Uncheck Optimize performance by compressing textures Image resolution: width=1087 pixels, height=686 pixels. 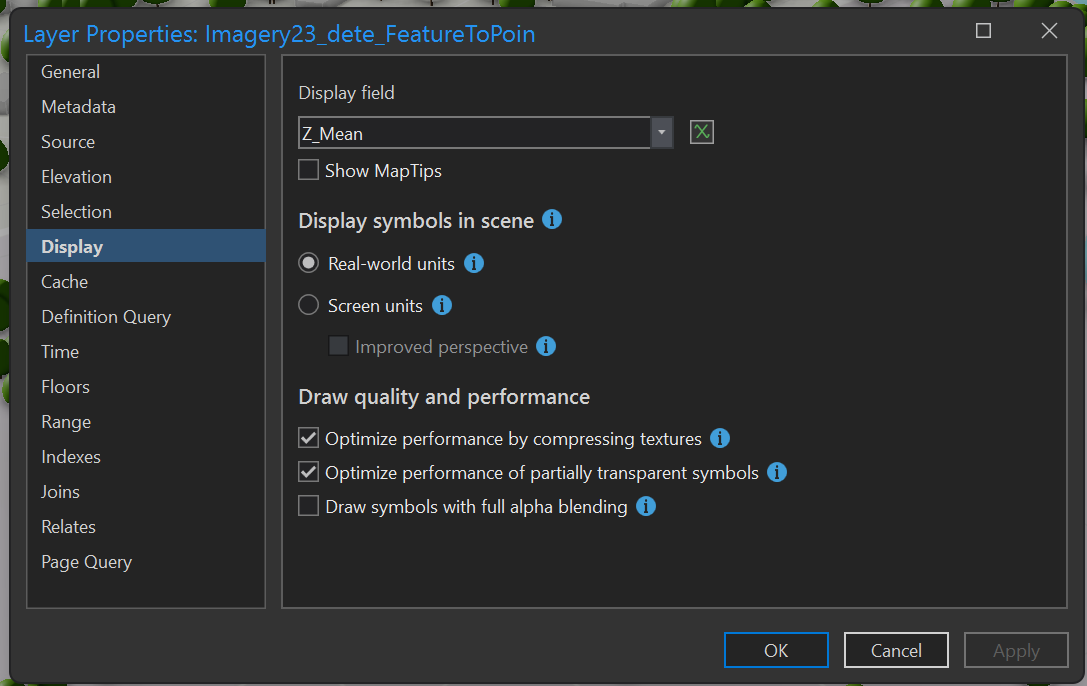(309, 439)
